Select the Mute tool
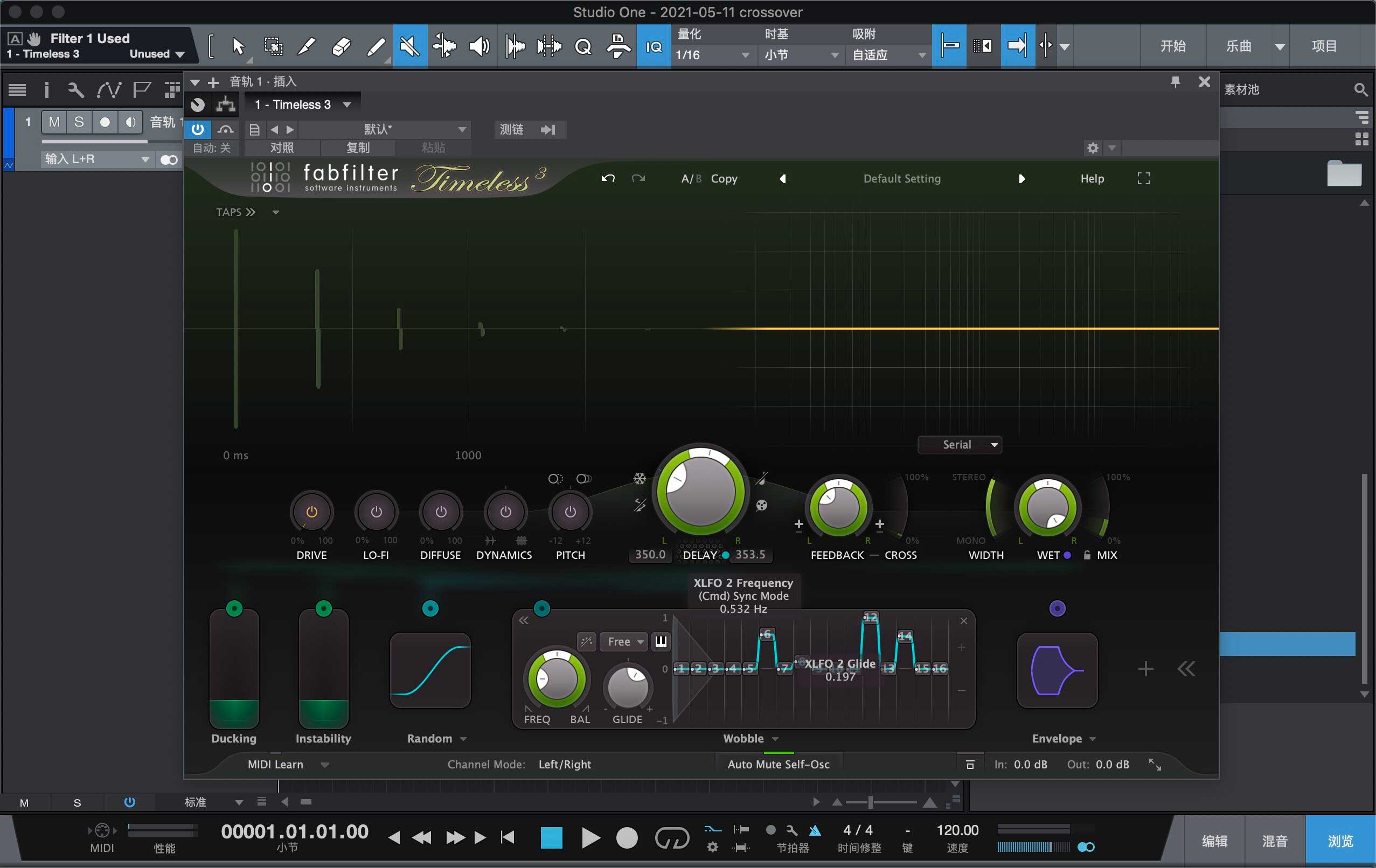The height and width of the screenshot is (868, 1376). pyautogui.click(x=409, y=46)
